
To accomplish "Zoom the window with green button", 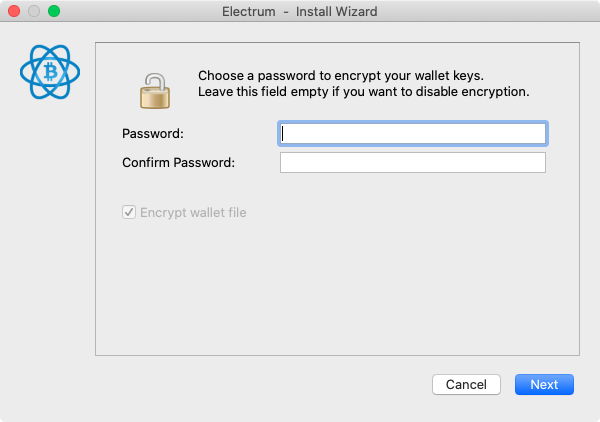I will pyautogui.click(x=54, y=11).
